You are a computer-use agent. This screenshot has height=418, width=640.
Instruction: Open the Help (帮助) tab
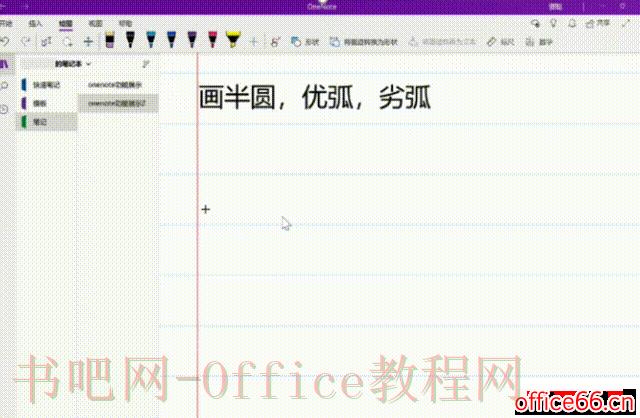pos(125,24)
